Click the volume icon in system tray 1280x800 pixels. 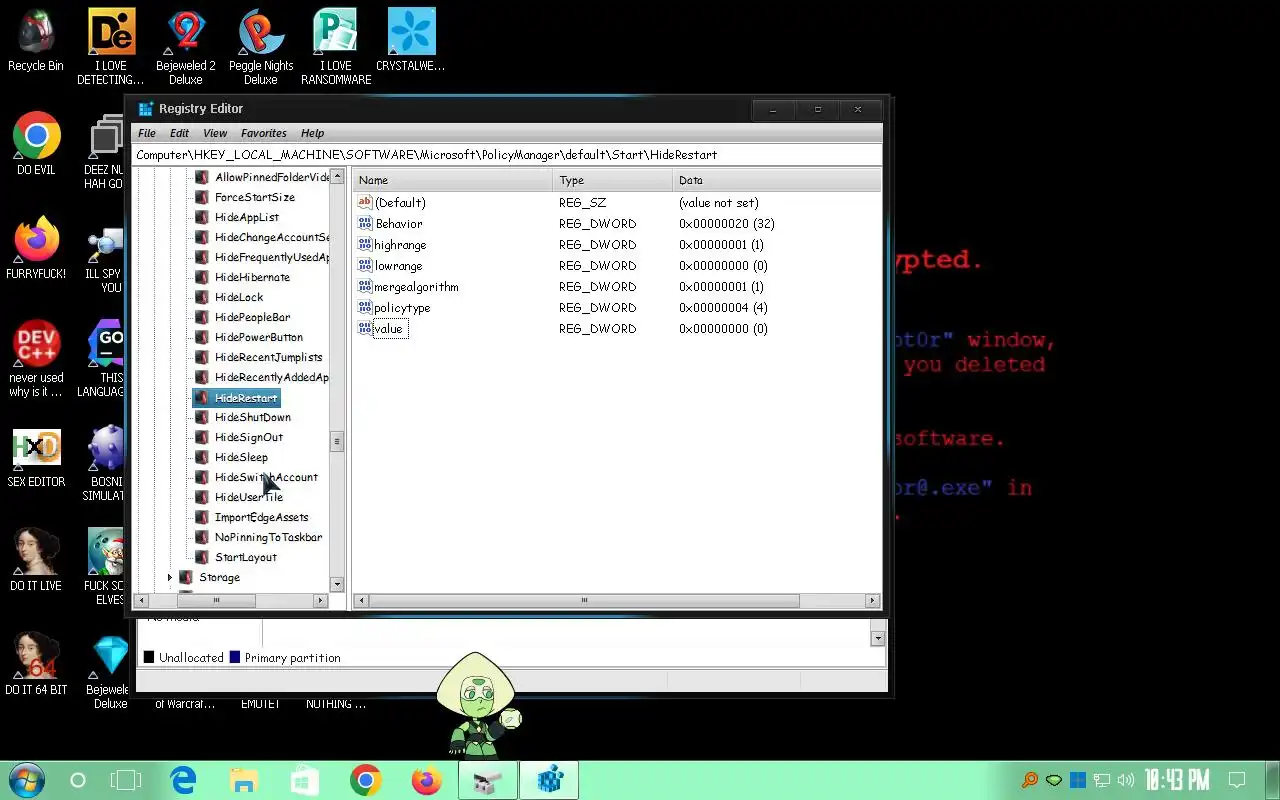[x=1126, y=780]
